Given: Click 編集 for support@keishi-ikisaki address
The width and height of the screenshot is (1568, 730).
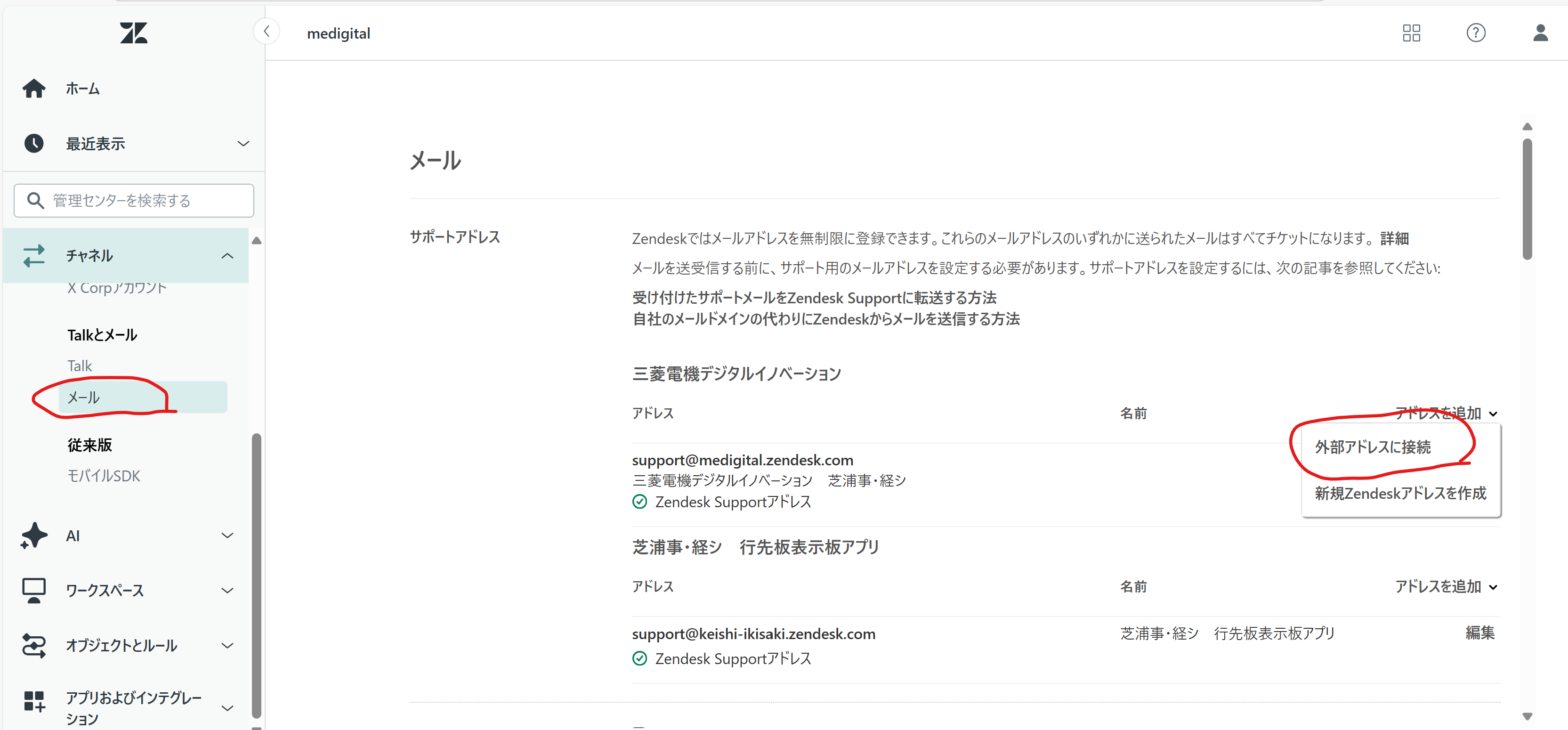Looking at the screenshot, I should [1479, 633].
